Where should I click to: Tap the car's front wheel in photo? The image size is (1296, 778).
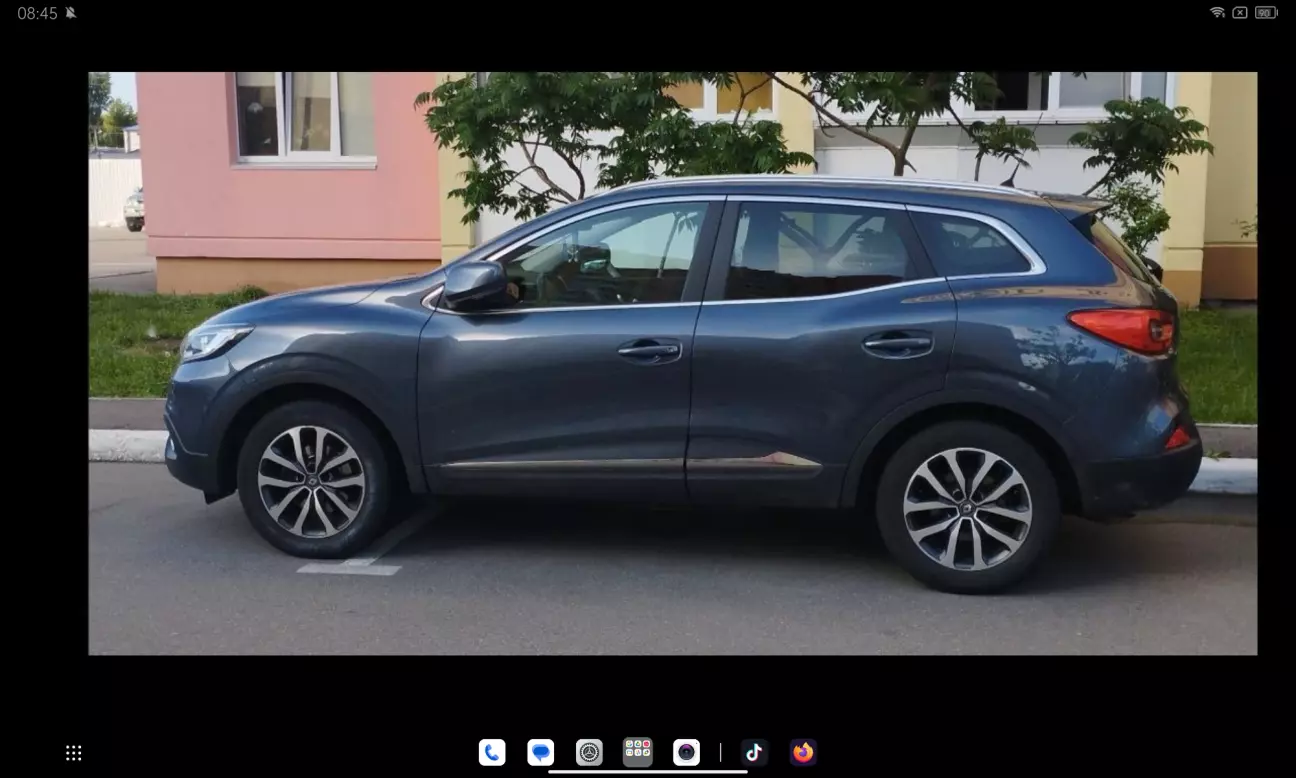(x=311, y=481)
